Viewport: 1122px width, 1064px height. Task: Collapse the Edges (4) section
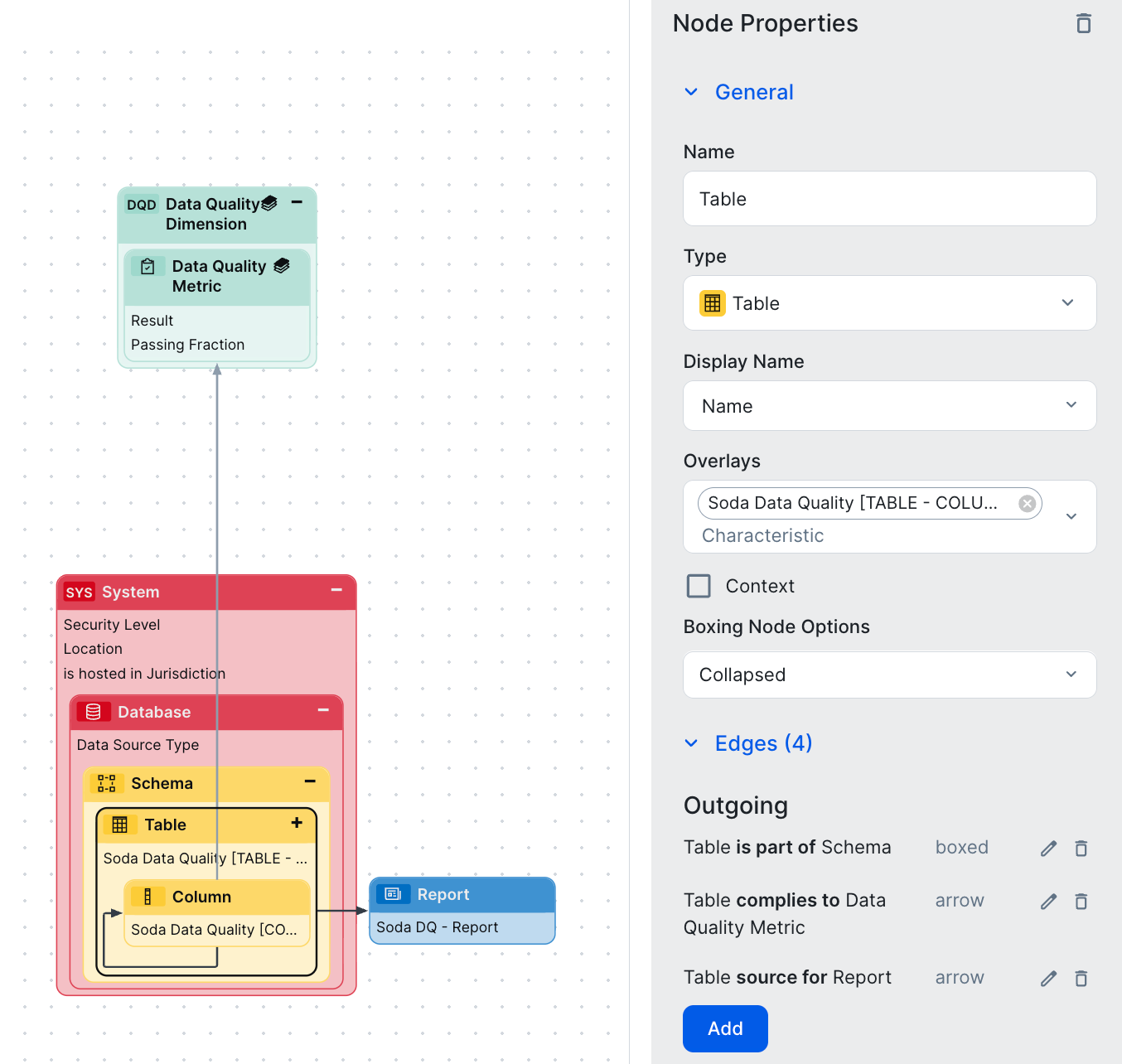tap(691, 743)
